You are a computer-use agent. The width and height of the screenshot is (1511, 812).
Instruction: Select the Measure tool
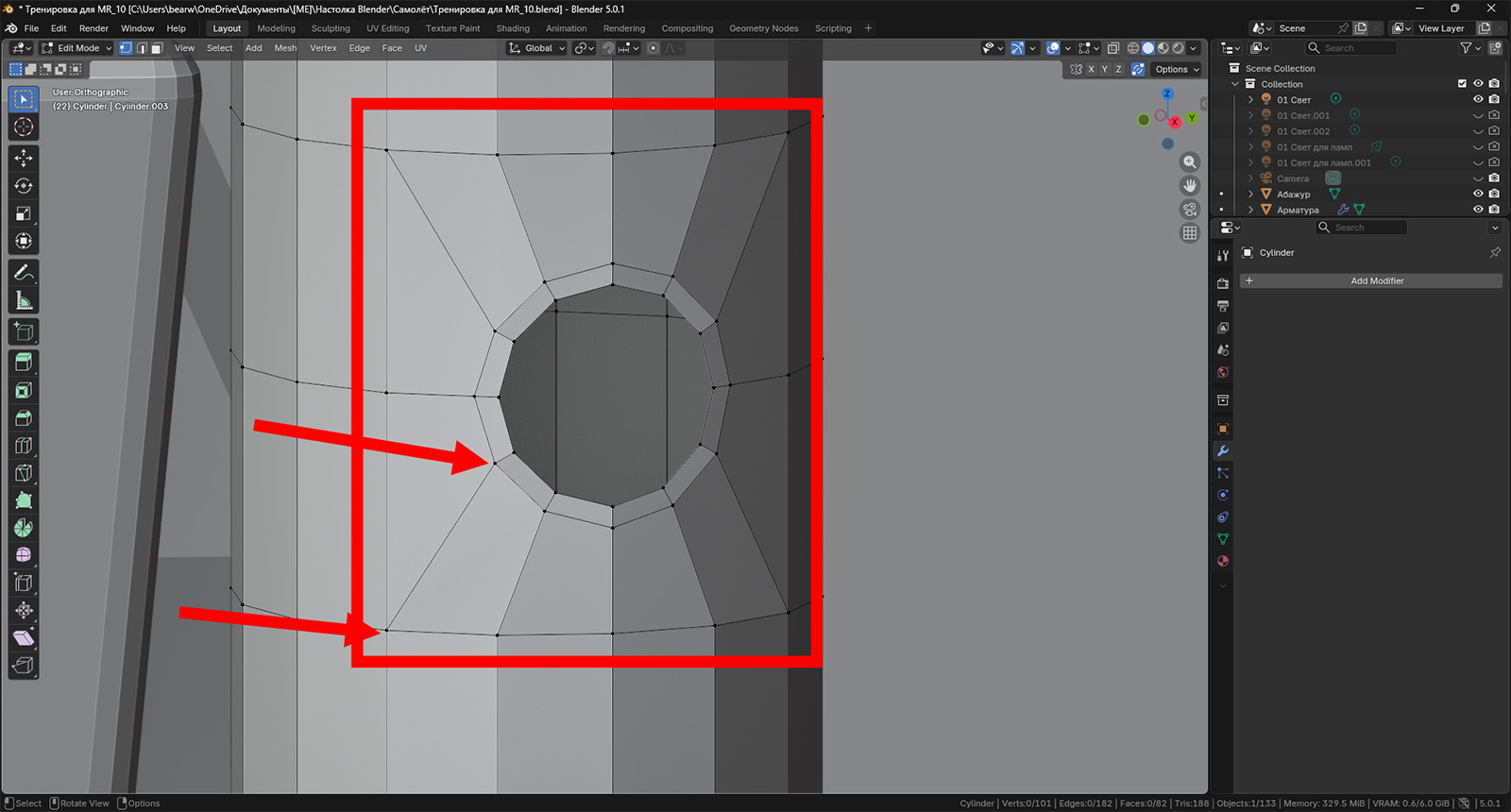tap(24, 301)
